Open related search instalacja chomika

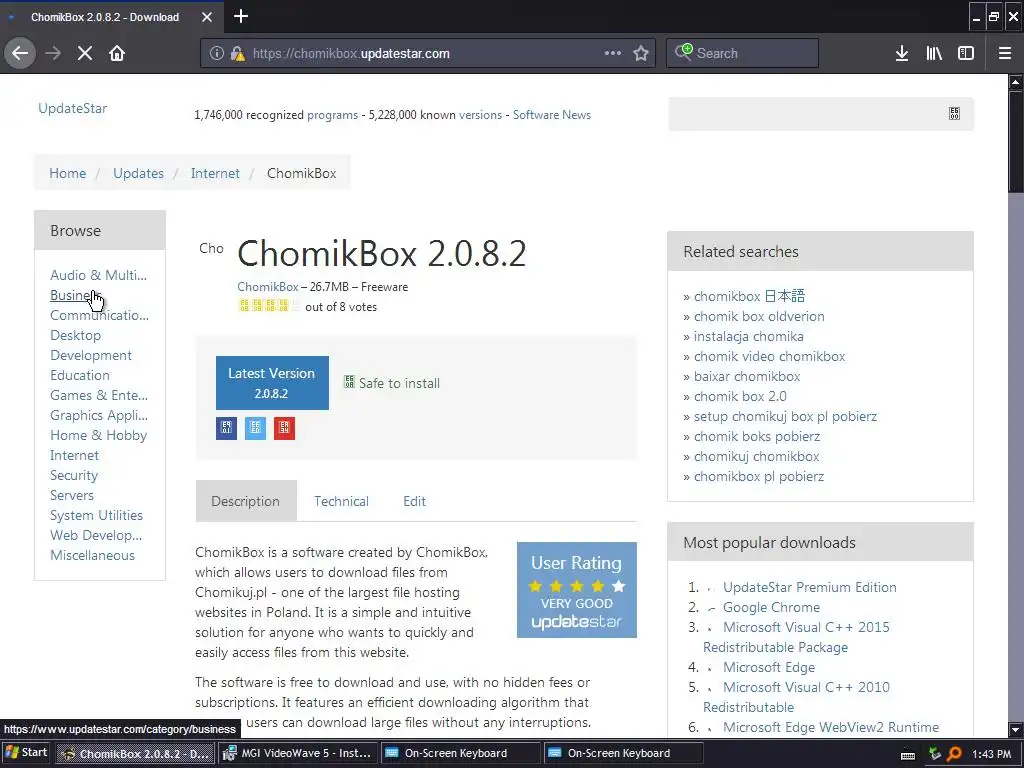pos(748,336)
